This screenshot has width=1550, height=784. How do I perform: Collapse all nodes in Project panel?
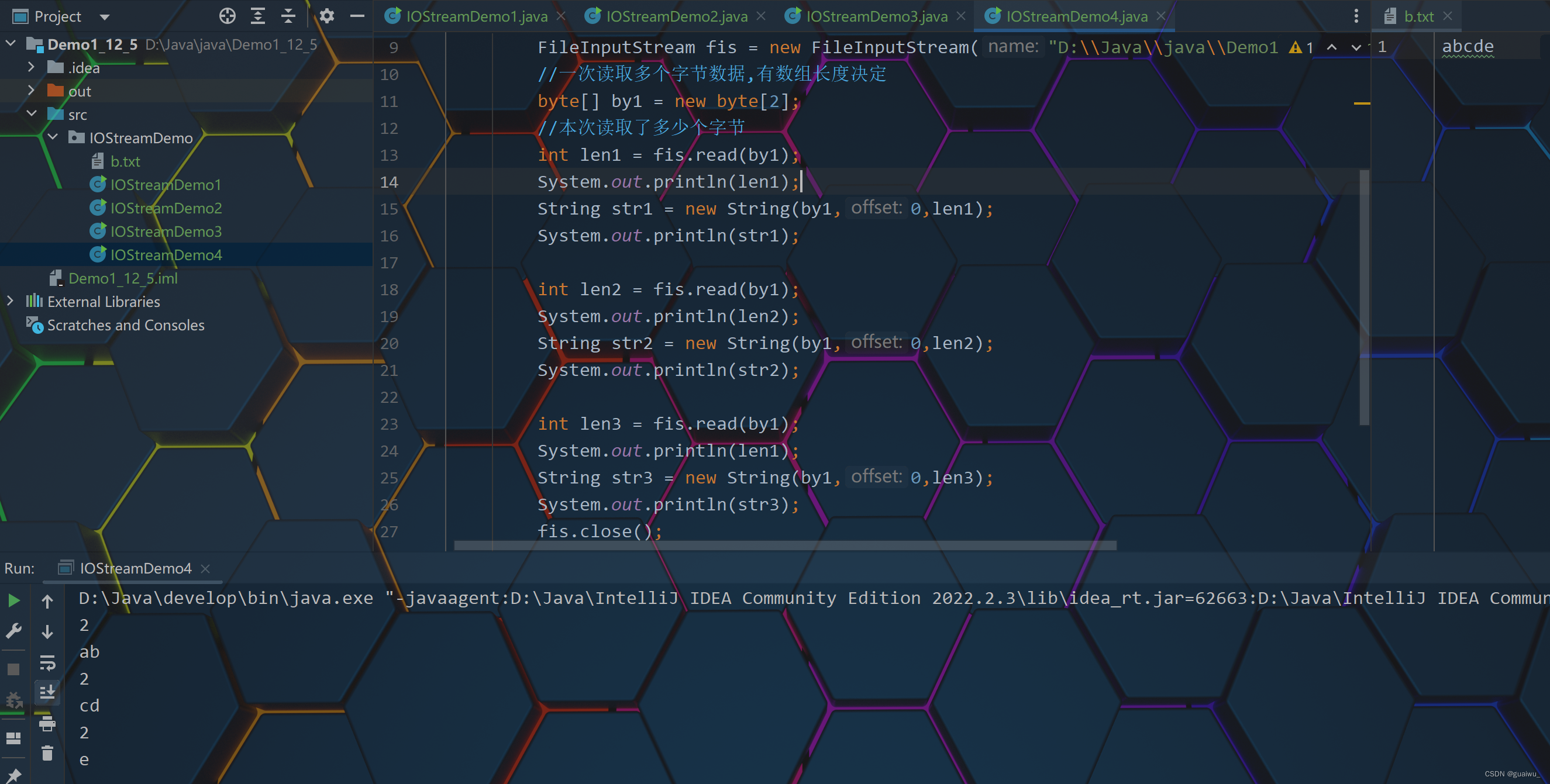[x=288, y=16]
